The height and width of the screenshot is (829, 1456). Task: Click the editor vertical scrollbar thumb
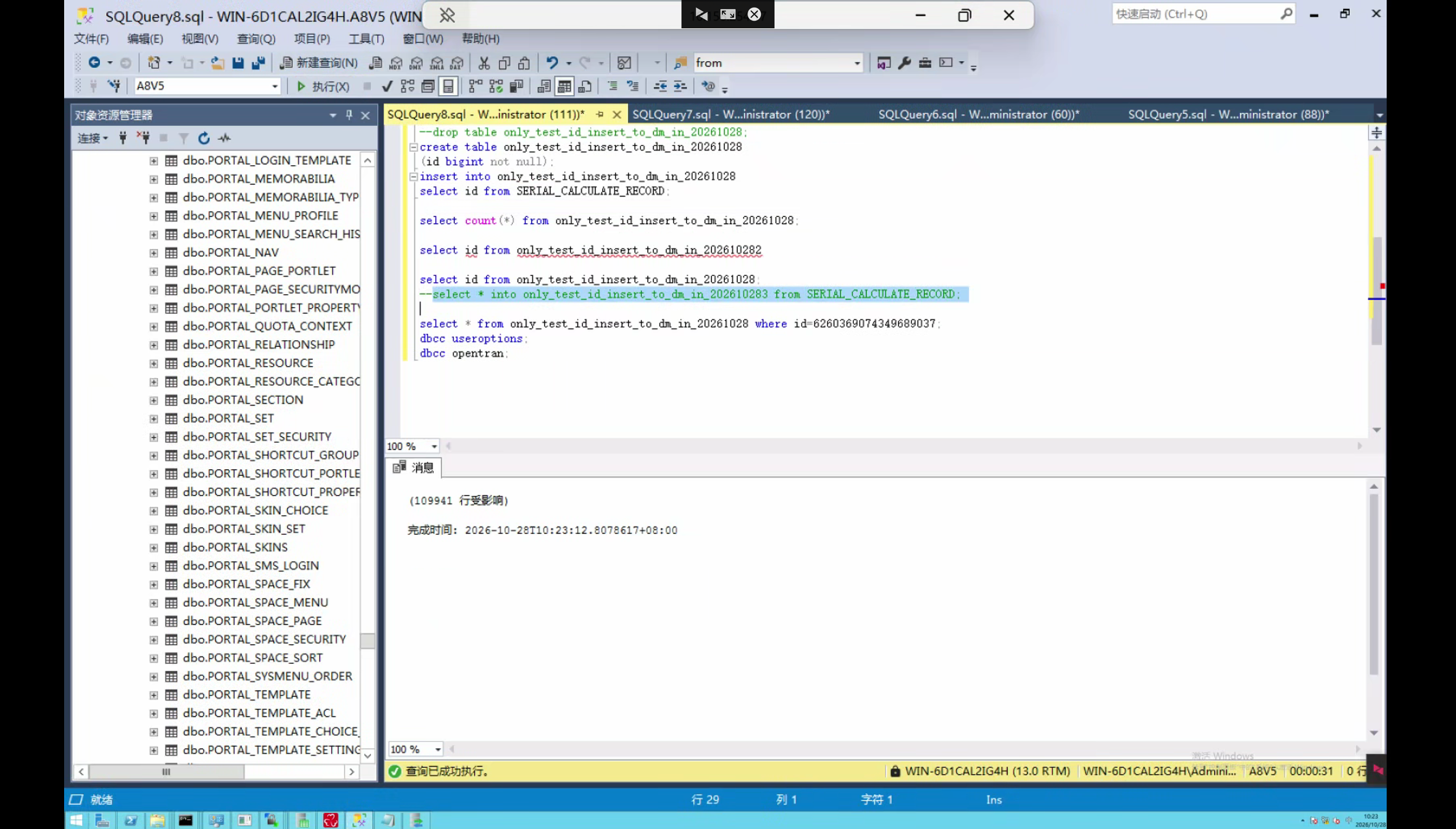1376,290
